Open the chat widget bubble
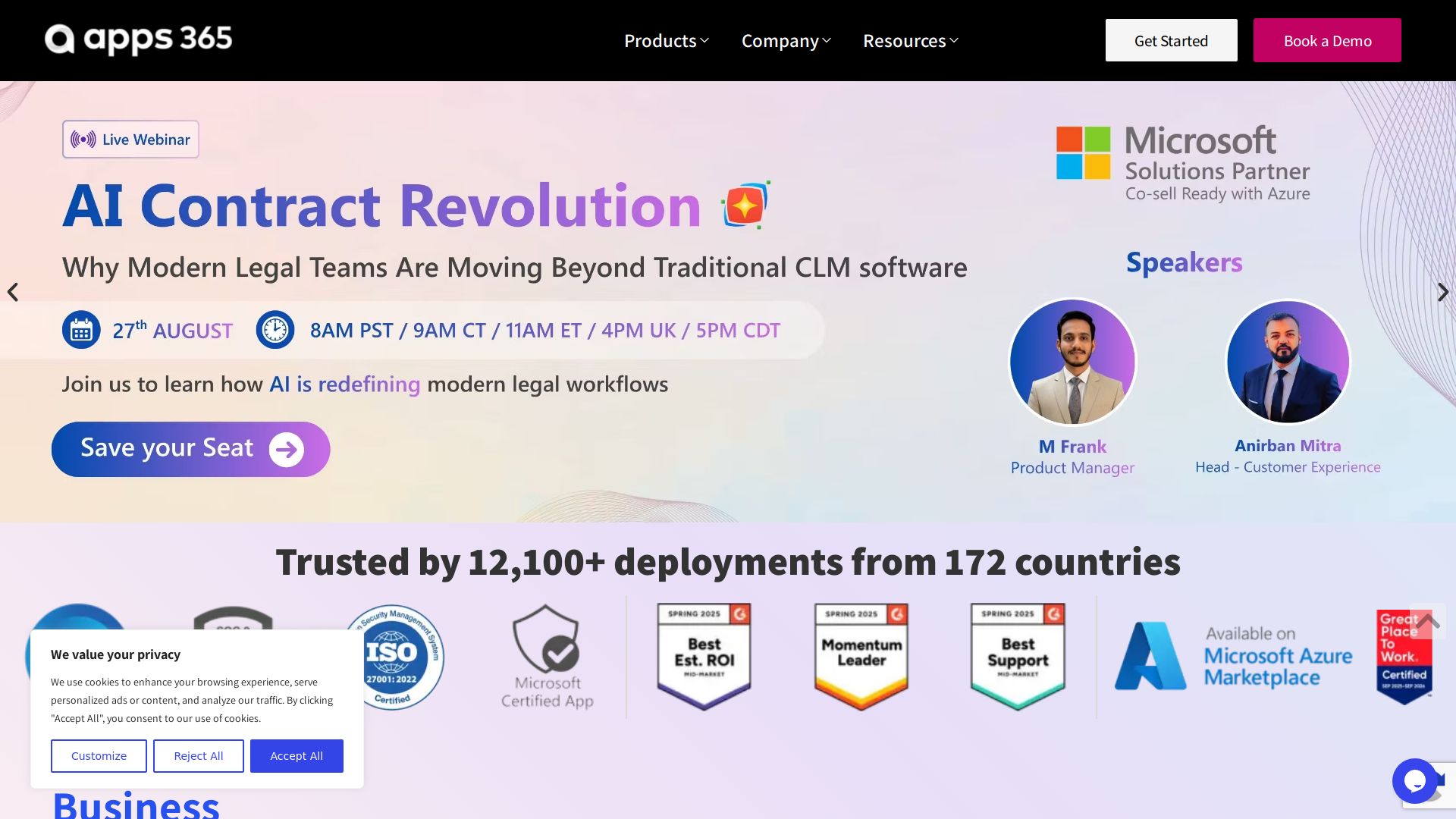 coord(1415,781)
